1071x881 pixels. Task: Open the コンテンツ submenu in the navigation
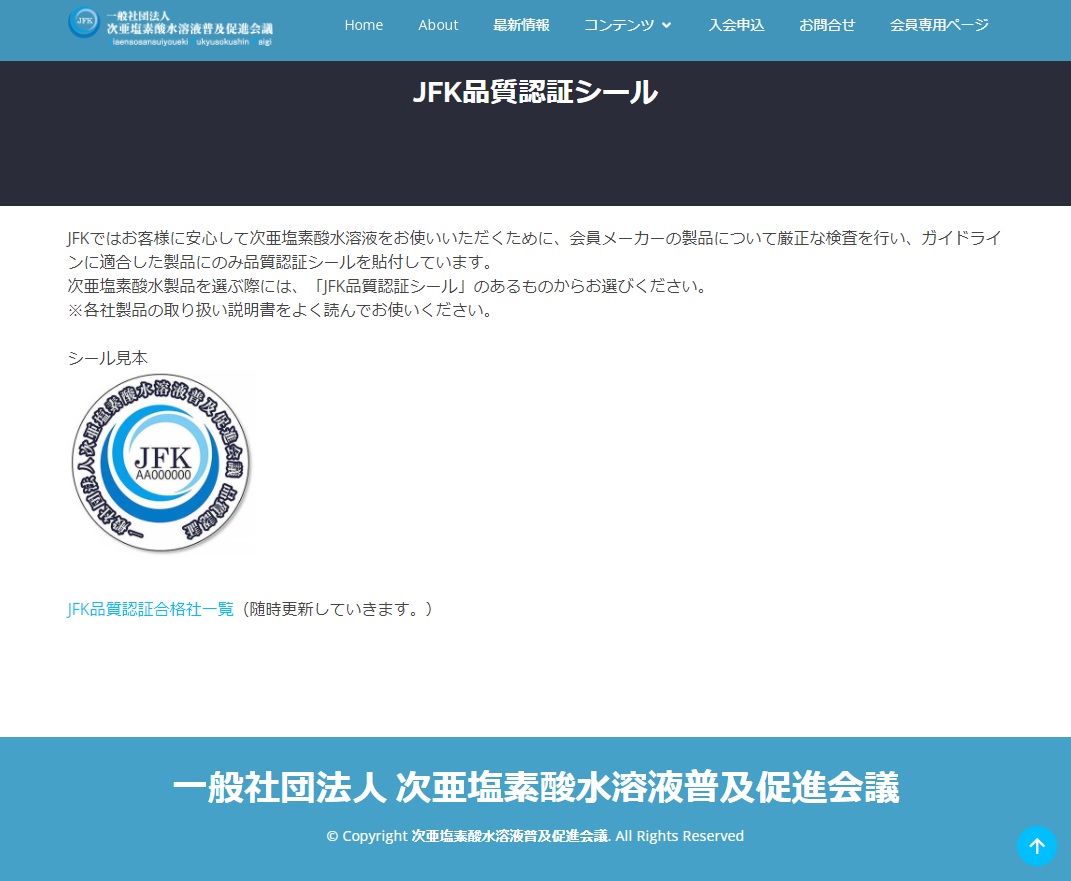click(x=620, y=25)
